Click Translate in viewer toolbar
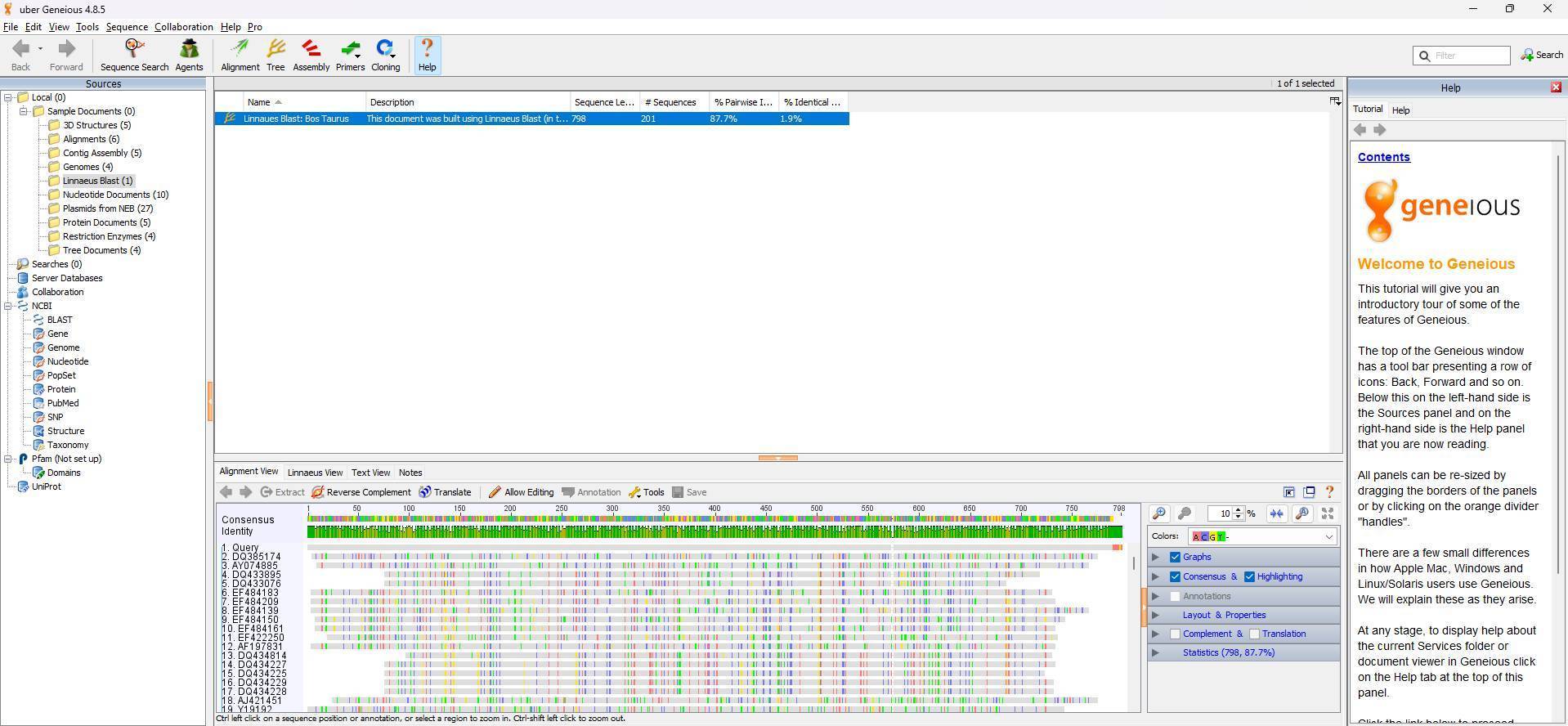Viewport: 1568px width, 726px height. tap(445, 492)
